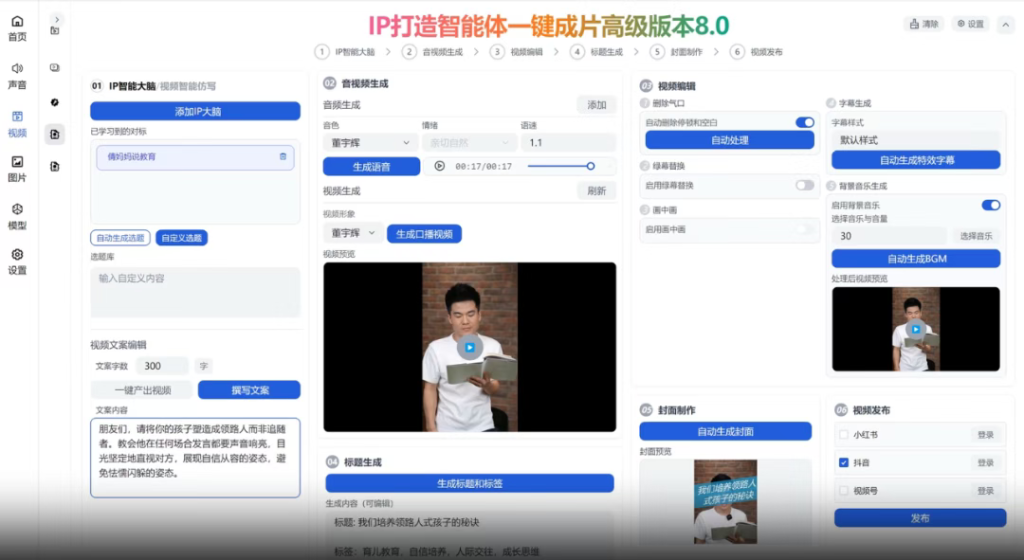Screen dimensions: 1024x560
Task: Go to step 4 标题生成
Action: pos(597,52)
